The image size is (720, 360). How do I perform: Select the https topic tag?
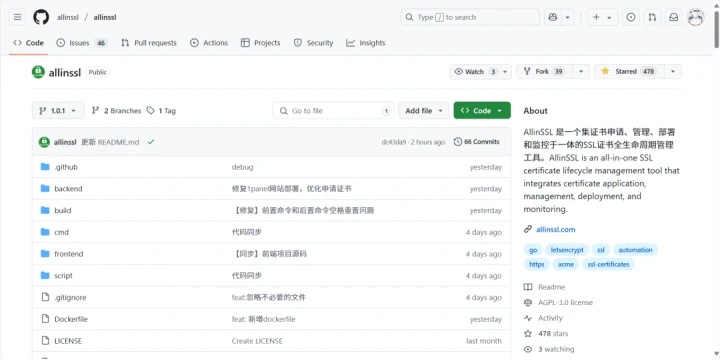click(537, 264)
